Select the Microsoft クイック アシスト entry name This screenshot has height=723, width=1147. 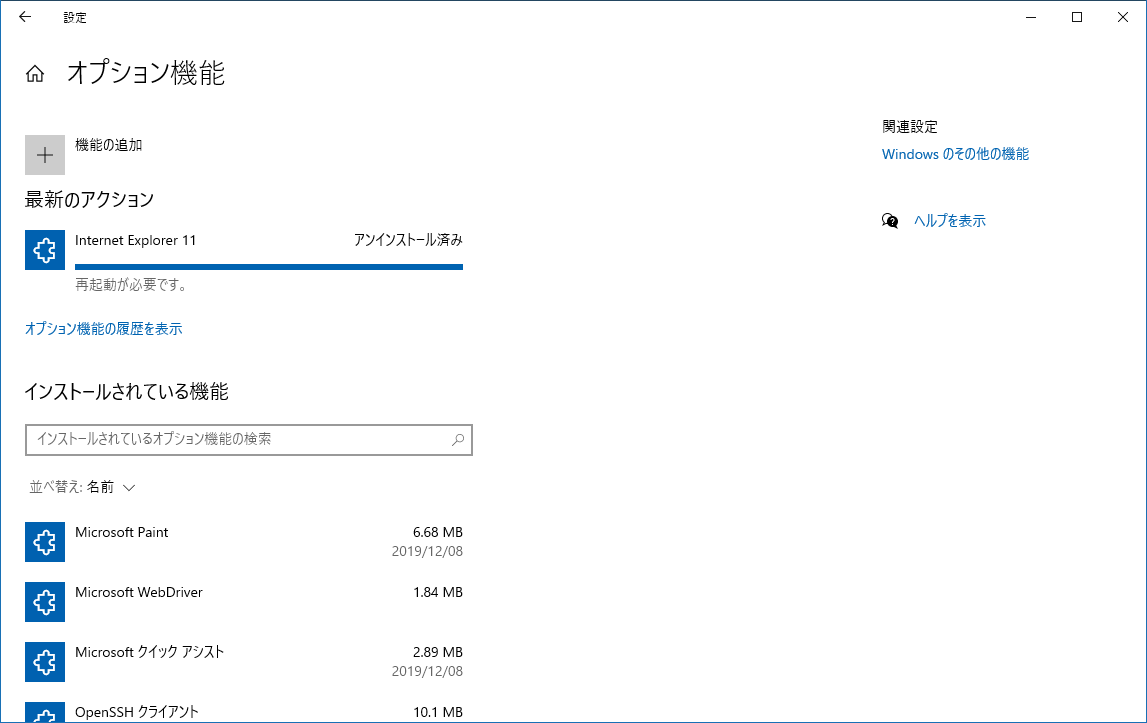149,652
